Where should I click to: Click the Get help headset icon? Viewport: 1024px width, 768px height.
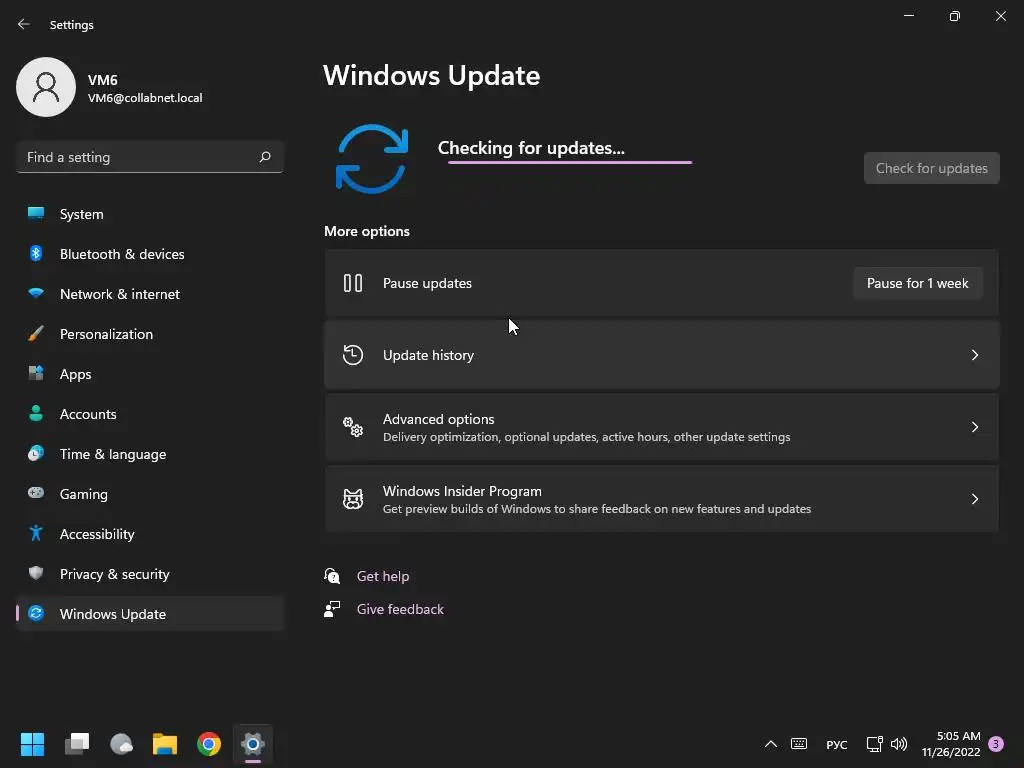click(332, 576)
